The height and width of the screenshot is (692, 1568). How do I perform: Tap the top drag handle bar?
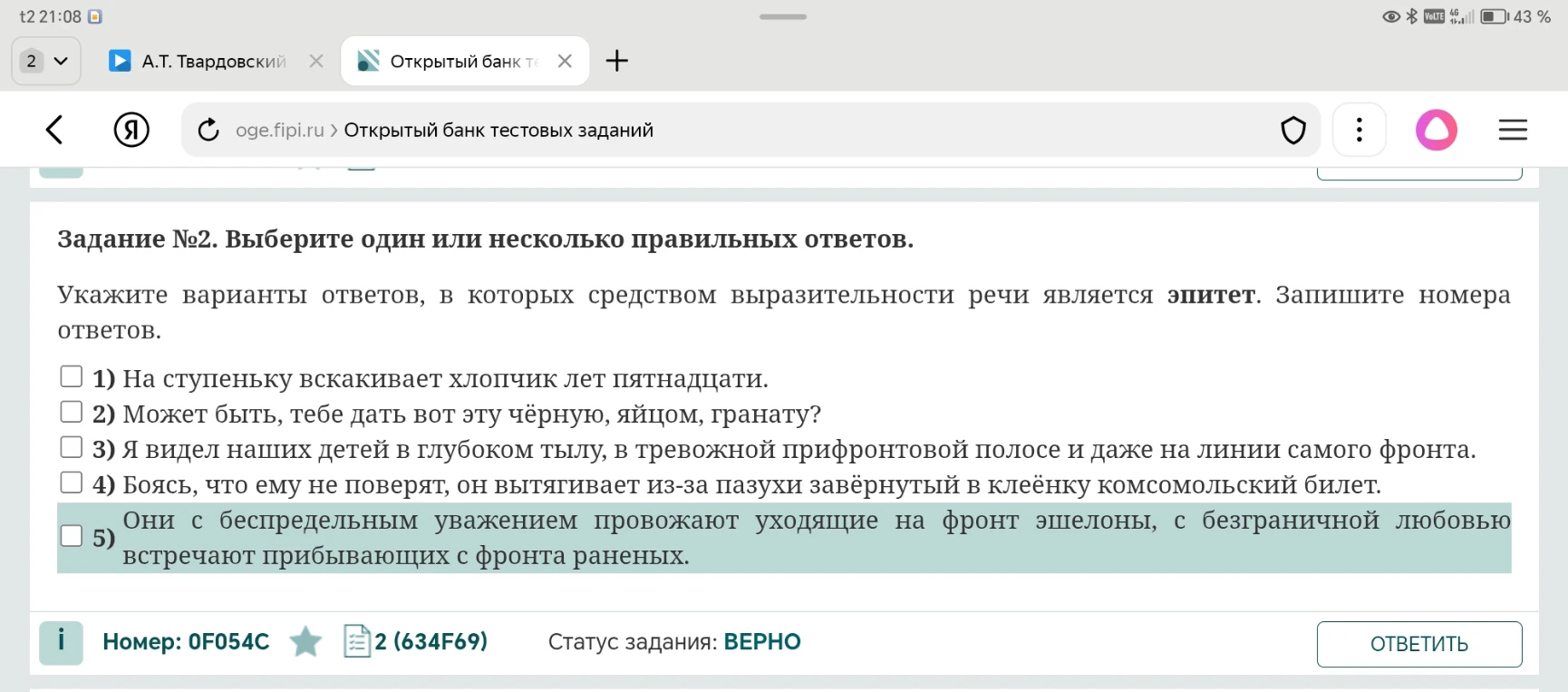(x=783, y=16)
